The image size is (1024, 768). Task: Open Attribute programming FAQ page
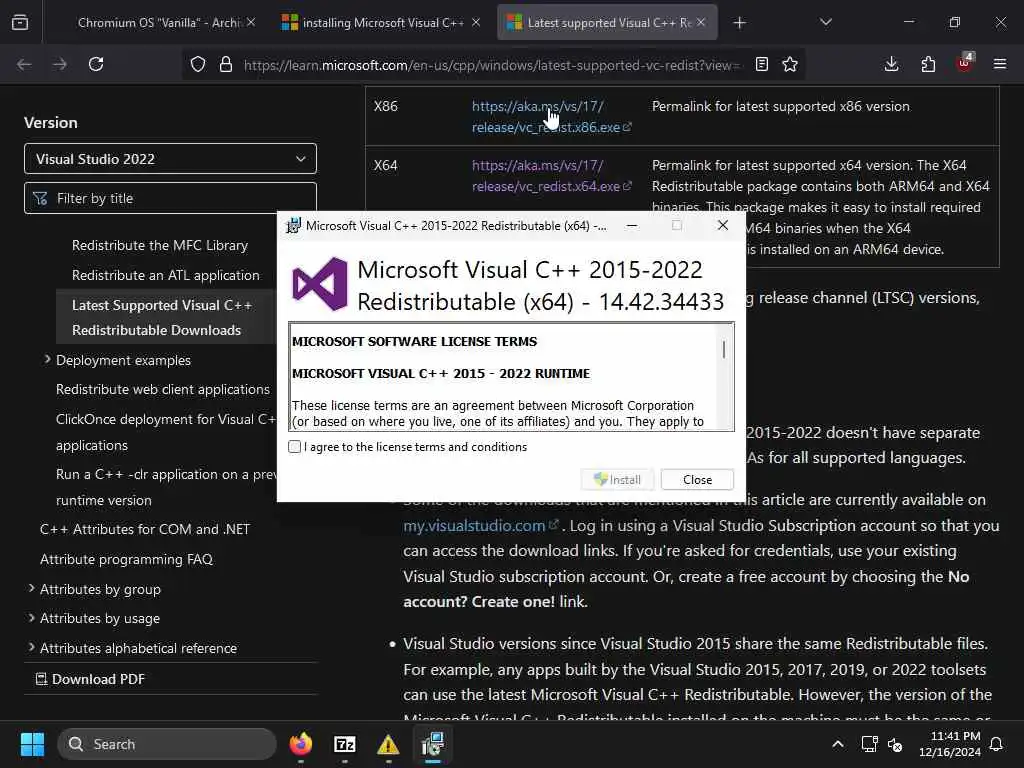(x=127, y=560)
